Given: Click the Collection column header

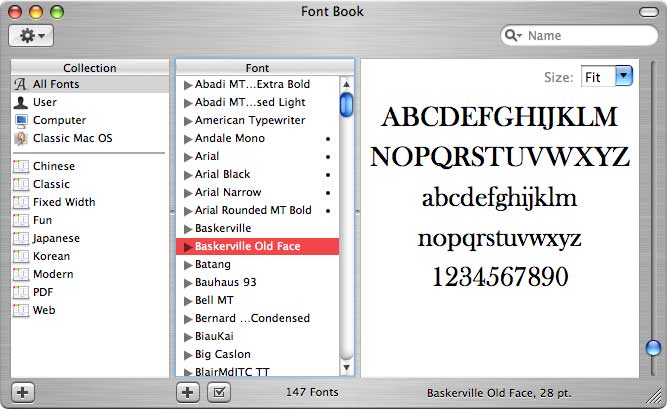Looking at the screenshot, I should tap(90, 67).
